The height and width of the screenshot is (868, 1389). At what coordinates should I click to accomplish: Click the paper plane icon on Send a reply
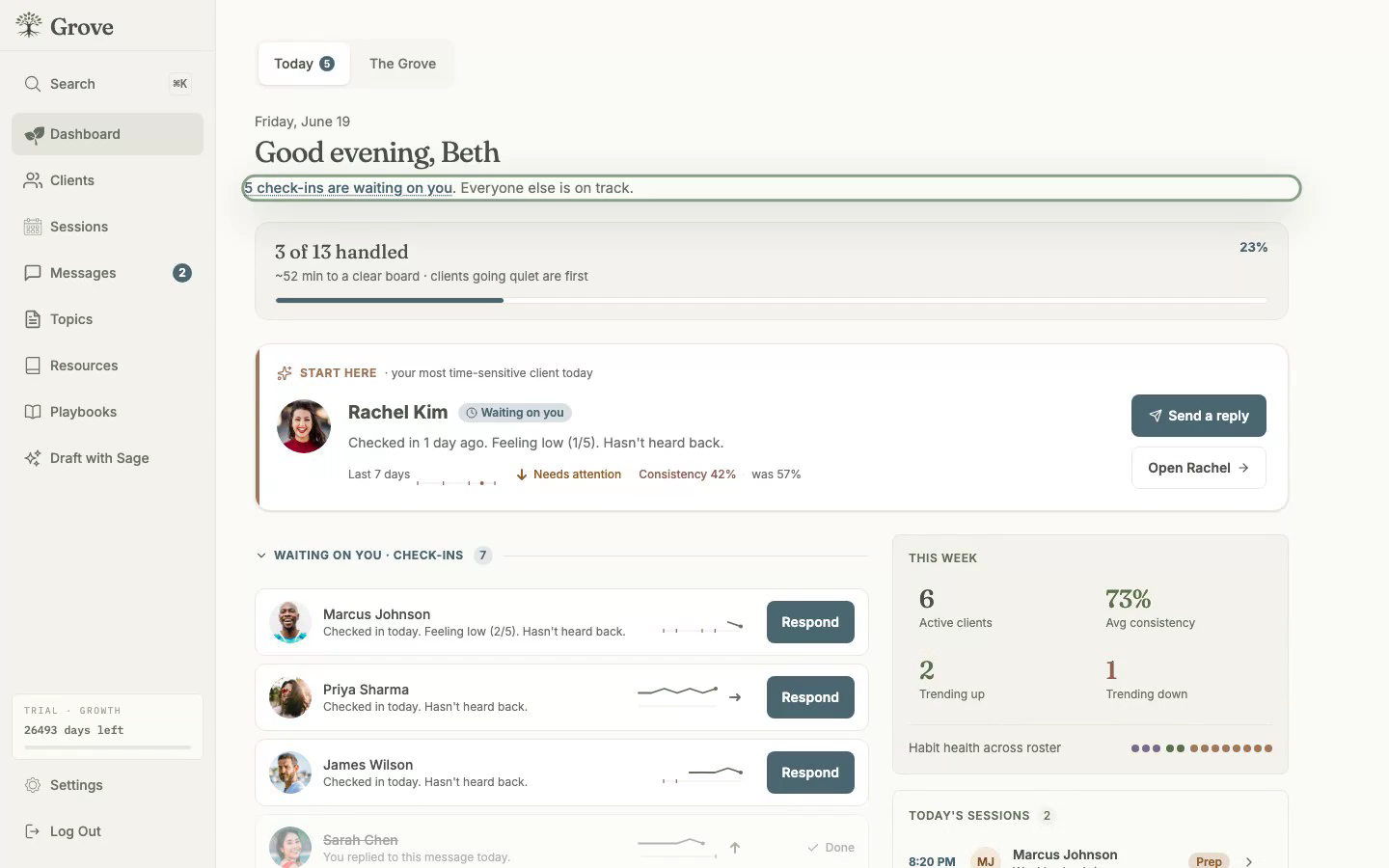point(1156,416)
